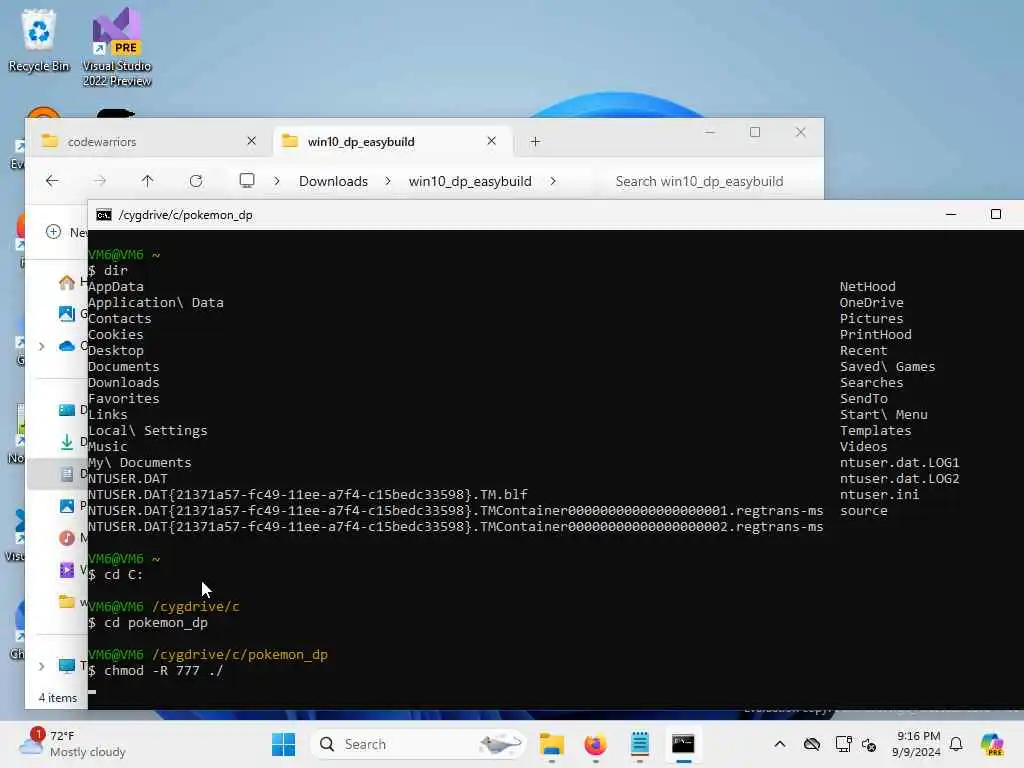
Task: Click 'Downloads' entry in terminal dir output
Action: point(124,383)
